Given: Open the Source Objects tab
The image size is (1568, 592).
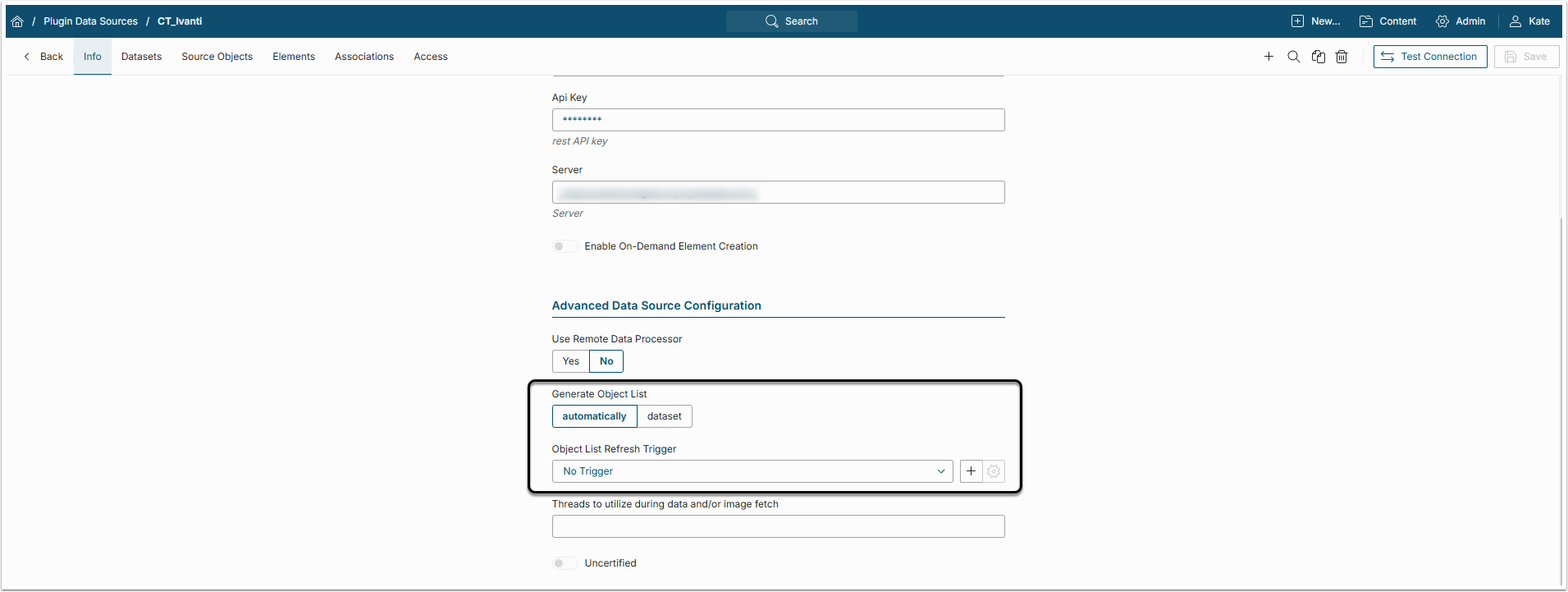Looking at the screenshot, I should [x=217, y=57].
